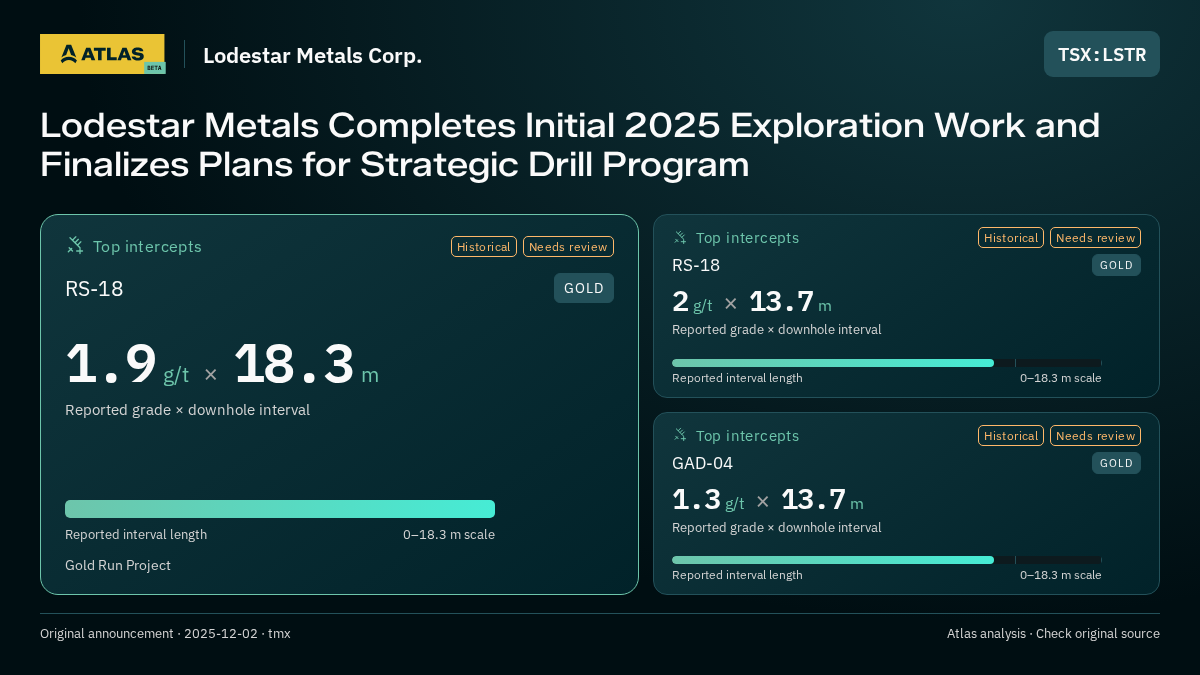The image size is (1200, 675).
Task: Click the Atlas logo badge
Action: (x=102, y=54)
